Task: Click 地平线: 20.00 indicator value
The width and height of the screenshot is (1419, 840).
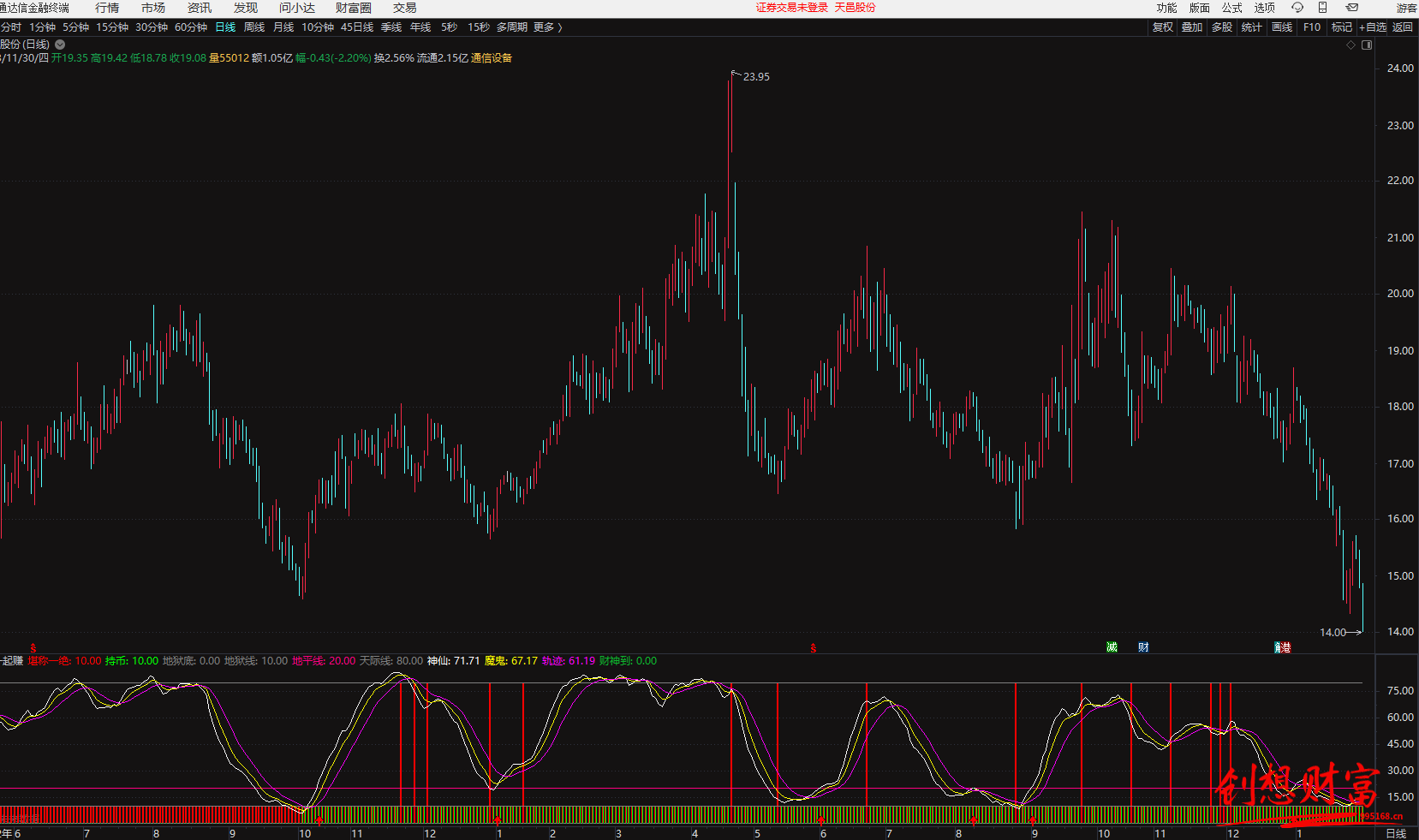Action: 324,661
